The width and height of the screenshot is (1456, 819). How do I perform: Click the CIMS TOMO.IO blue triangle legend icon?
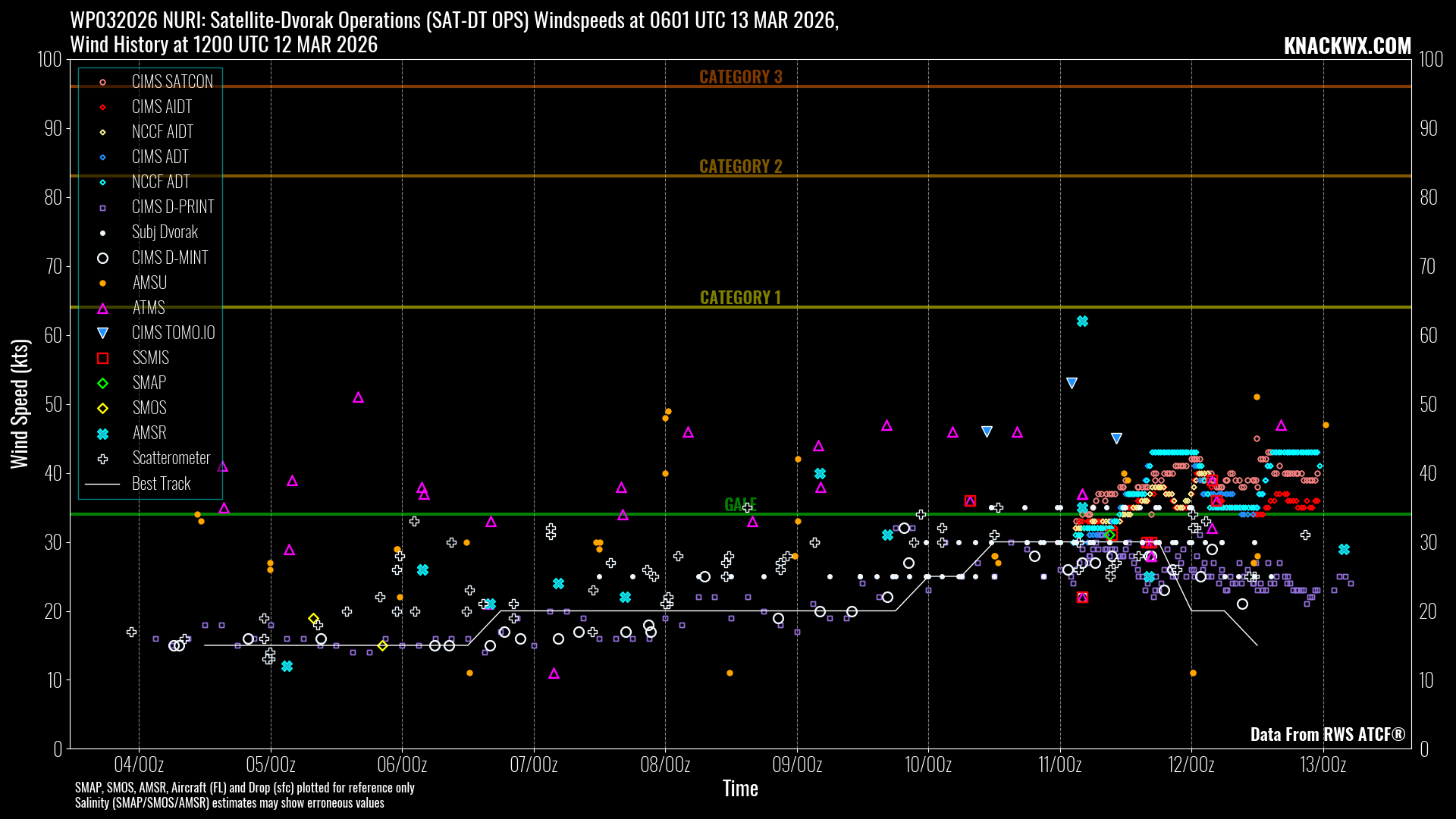102,333
